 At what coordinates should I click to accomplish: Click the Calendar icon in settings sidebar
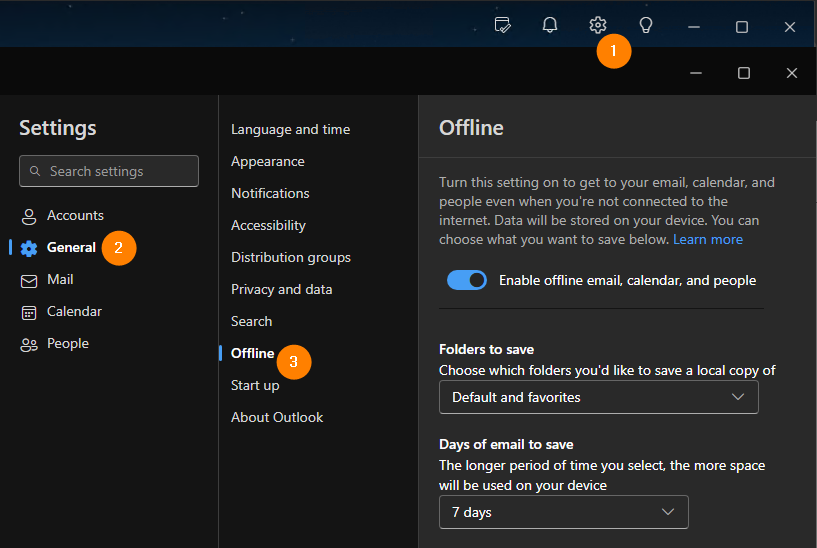(x=29, y=313)
